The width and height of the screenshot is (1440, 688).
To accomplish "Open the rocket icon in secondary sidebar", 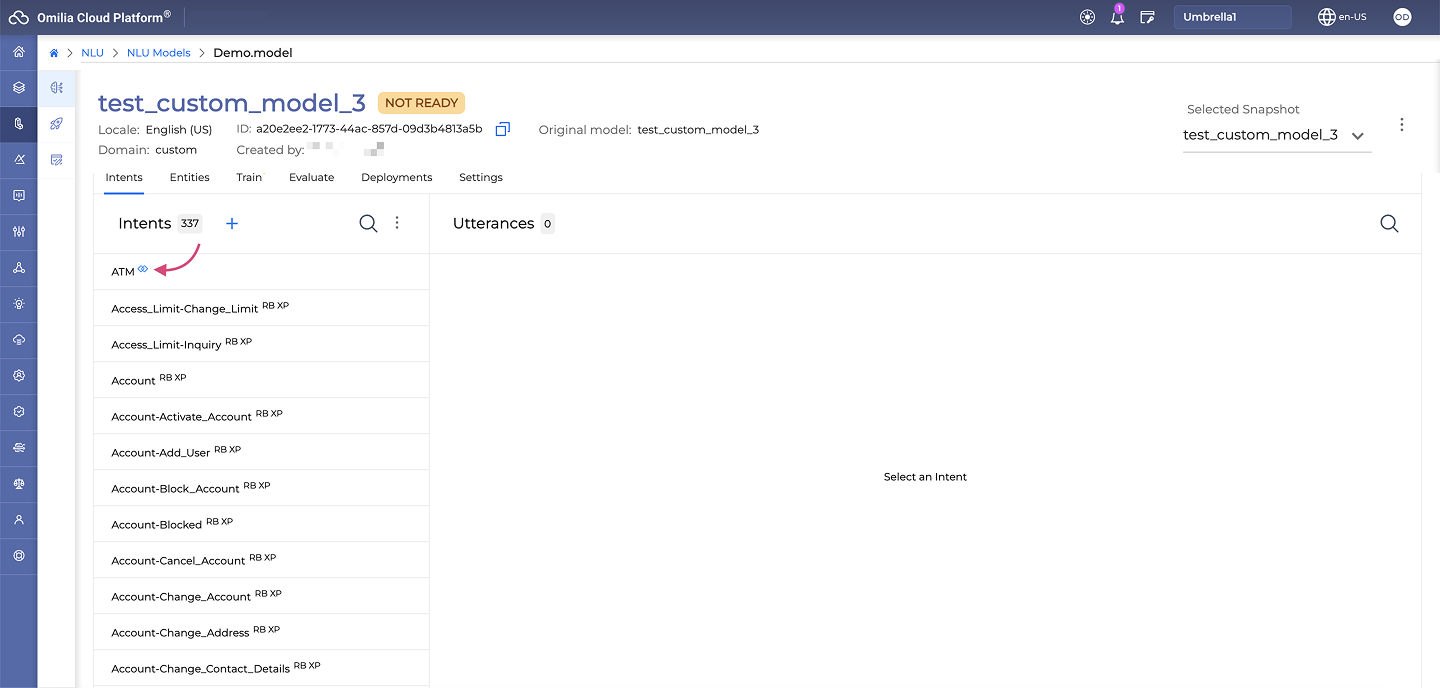I will (57, 123).
